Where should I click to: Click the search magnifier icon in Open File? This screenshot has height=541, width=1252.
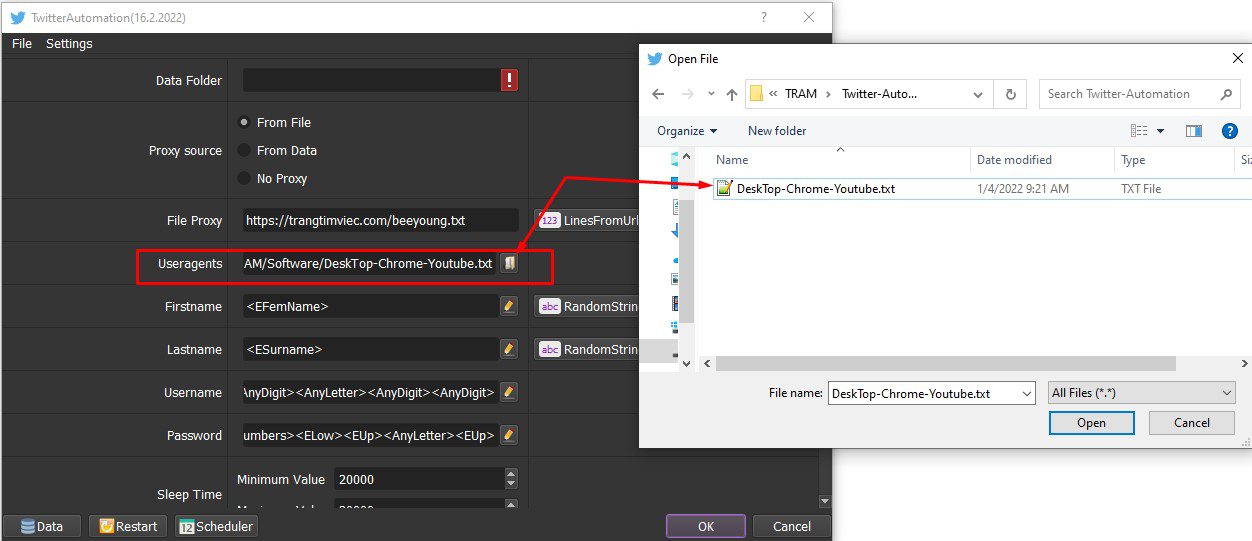(x=1226, y=94)
